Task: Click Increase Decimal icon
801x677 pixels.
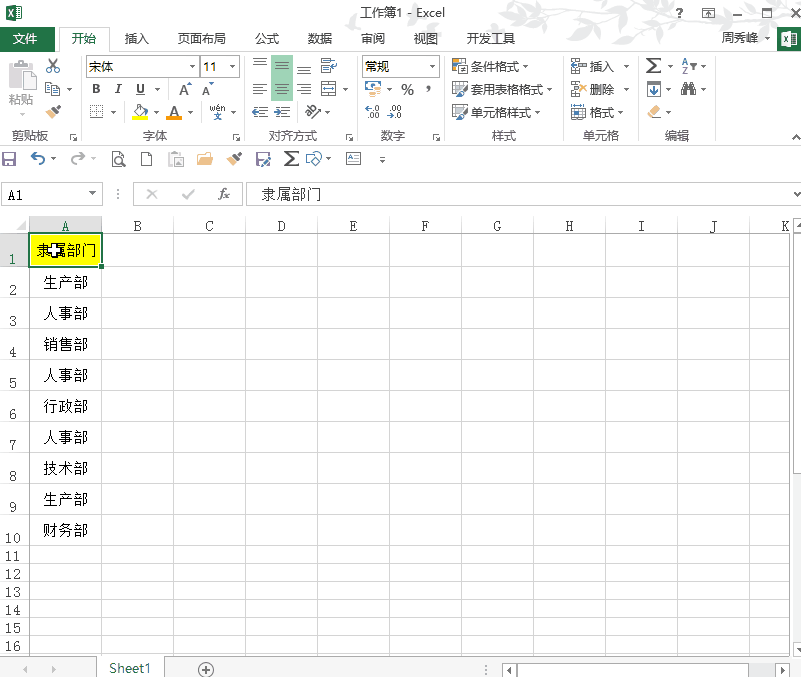Action: (x=372, y=111)
